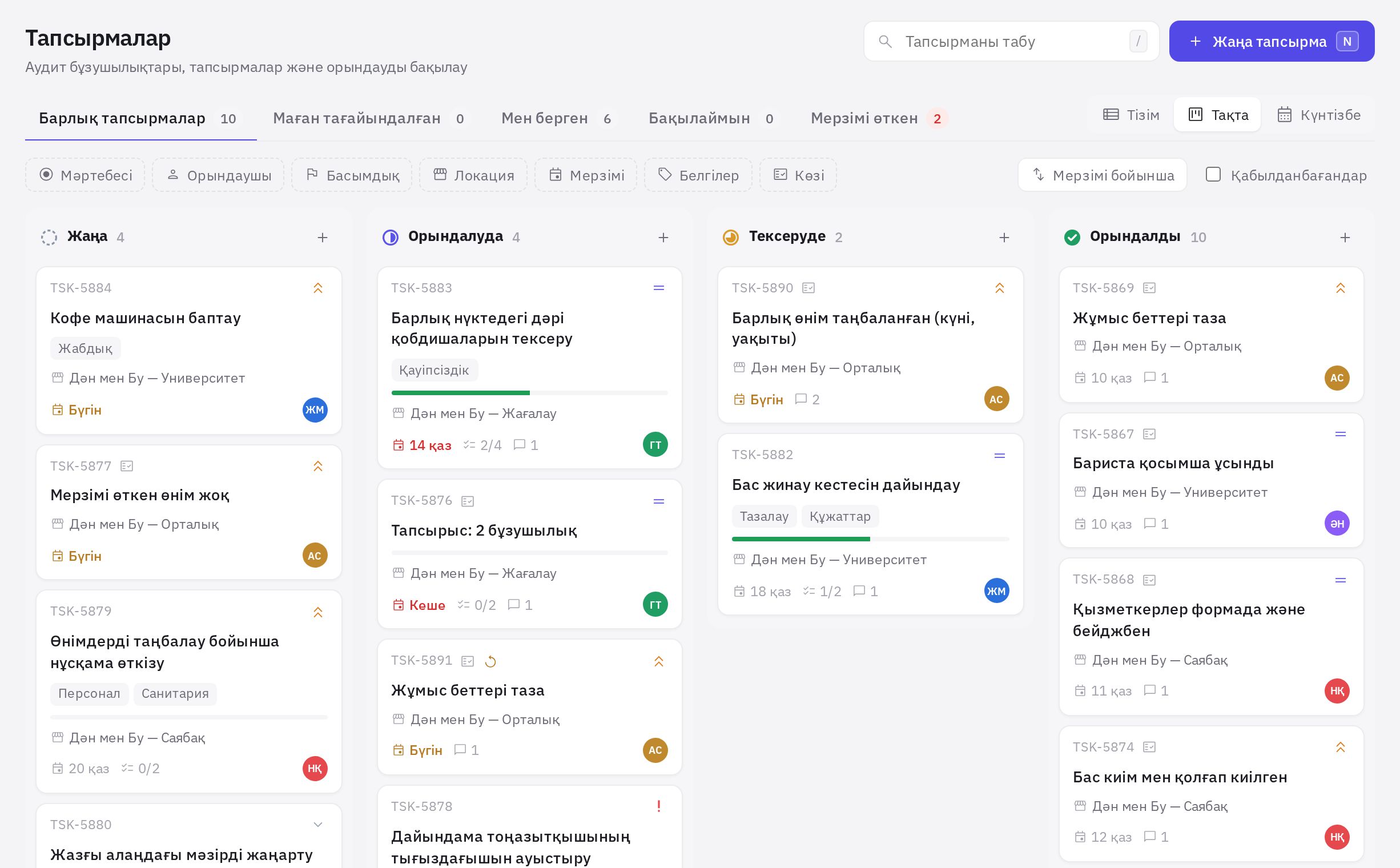1400x868 pixels.
Task: Switch to Күнтізбе calendar view
Action: pyautogui.click(x=1318, y=115)
